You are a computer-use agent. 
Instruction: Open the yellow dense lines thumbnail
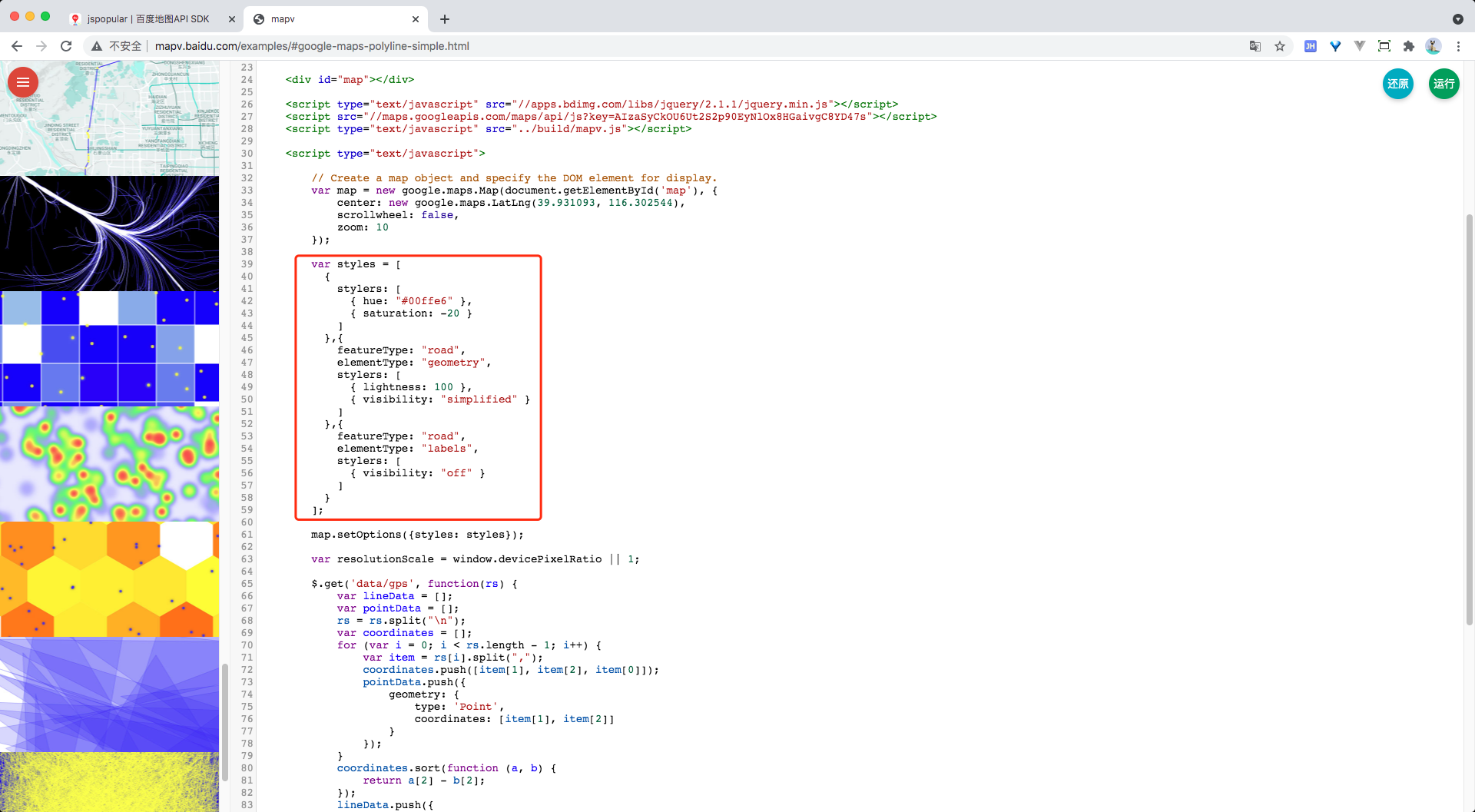[110, 782]
